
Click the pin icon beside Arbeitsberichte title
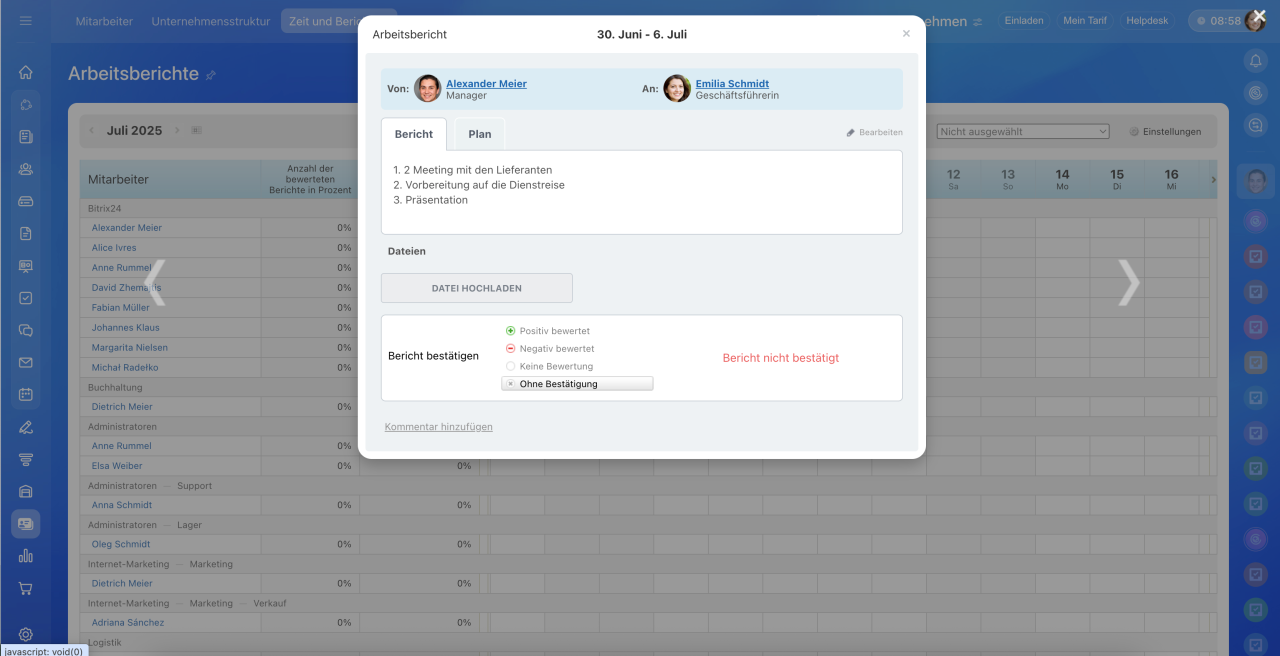click(x=211, y=75)
